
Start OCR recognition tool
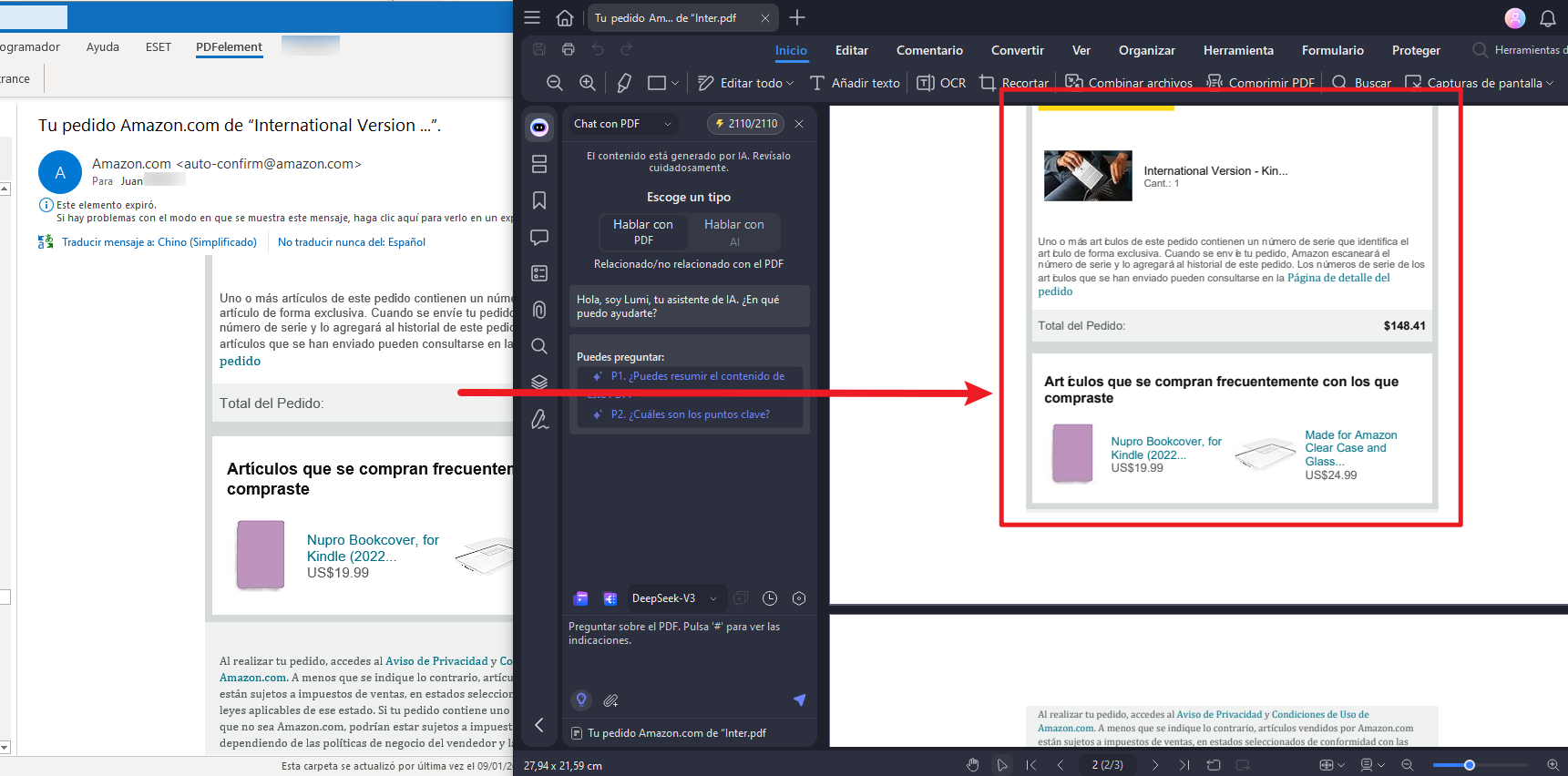941,83
